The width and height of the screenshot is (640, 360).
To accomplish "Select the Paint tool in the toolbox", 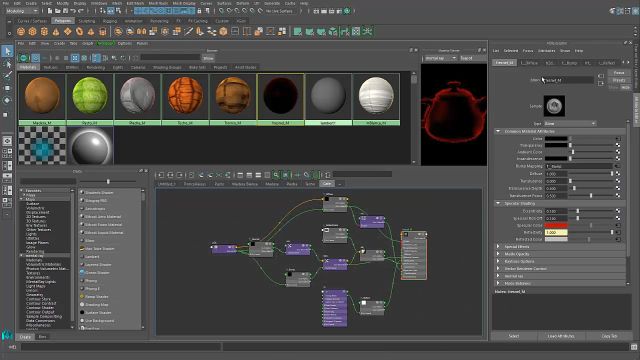I will [x=7, y=76].
